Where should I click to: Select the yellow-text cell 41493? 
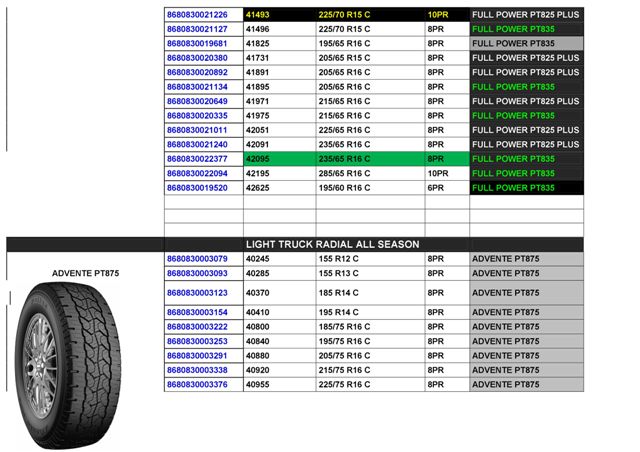pos(280,15)
